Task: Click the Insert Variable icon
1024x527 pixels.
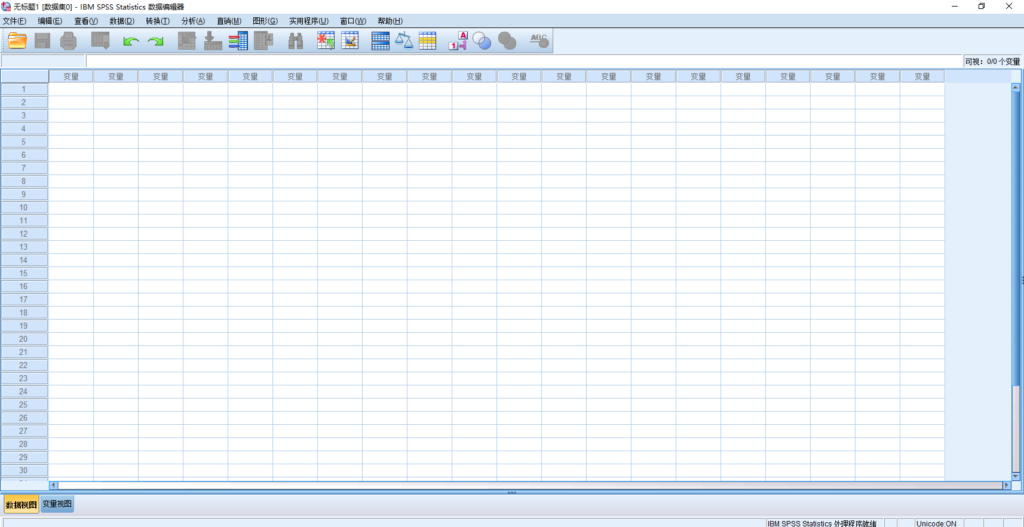Action: pos(350,41)
